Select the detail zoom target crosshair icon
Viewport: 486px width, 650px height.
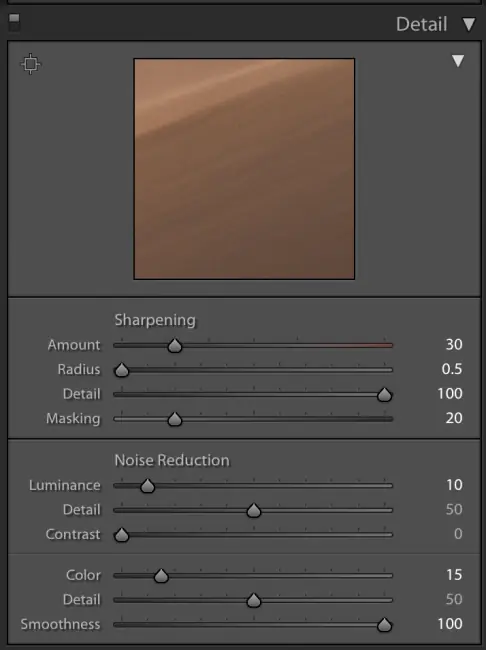(31, 64)
